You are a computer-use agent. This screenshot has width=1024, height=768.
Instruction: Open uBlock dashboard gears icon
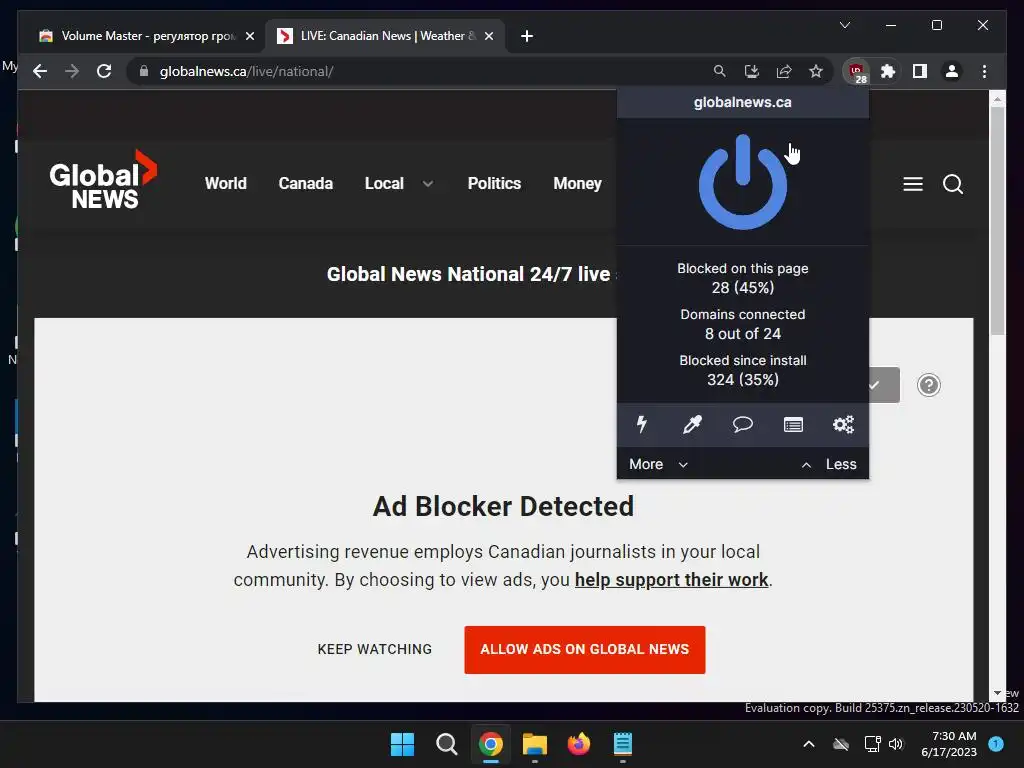[843, 425]
